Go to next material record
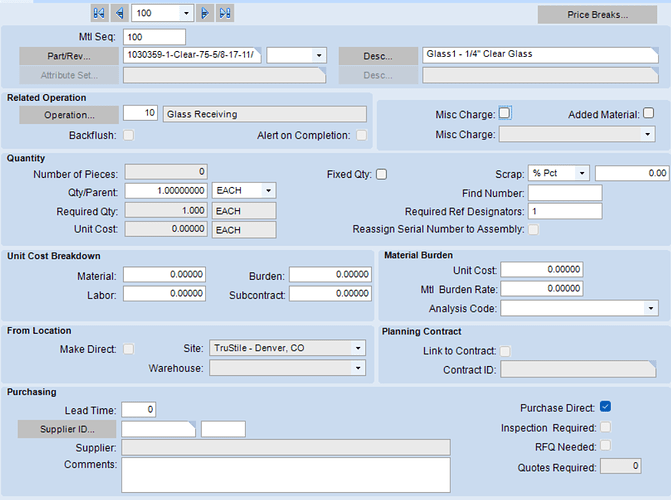 pos(204,13)
